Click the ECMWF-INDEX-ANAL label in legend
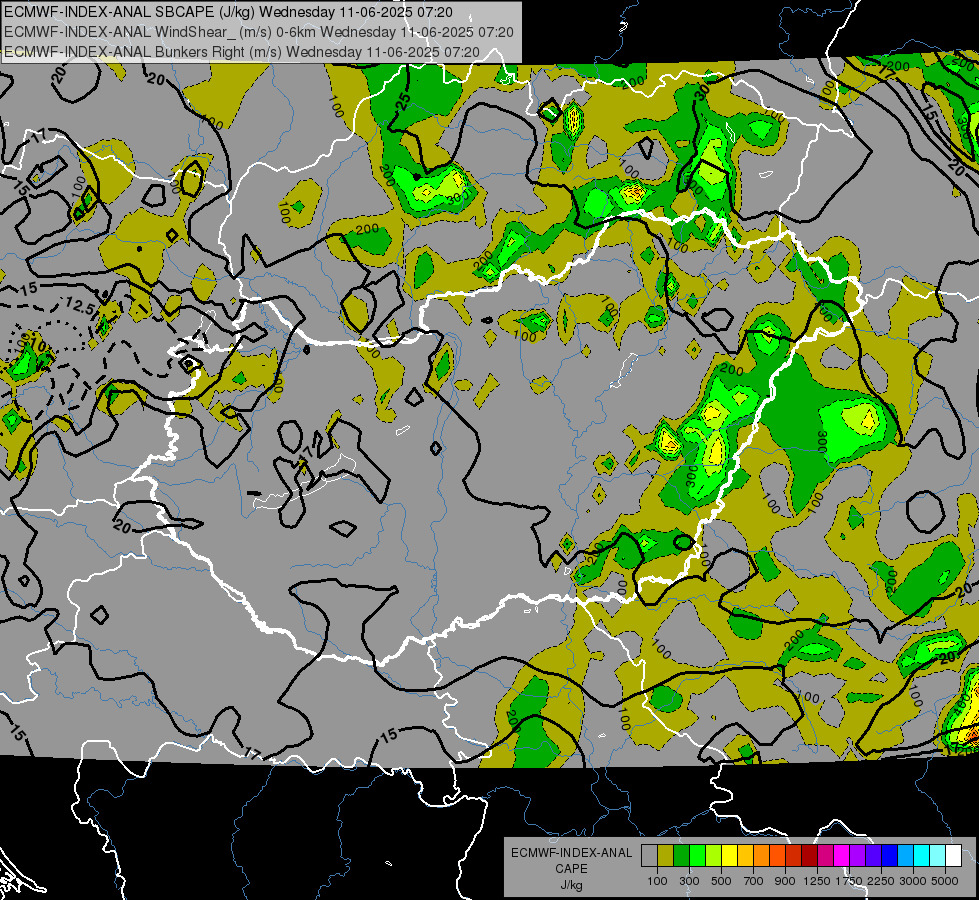The image size is (979, 900). tap(571, 853)
